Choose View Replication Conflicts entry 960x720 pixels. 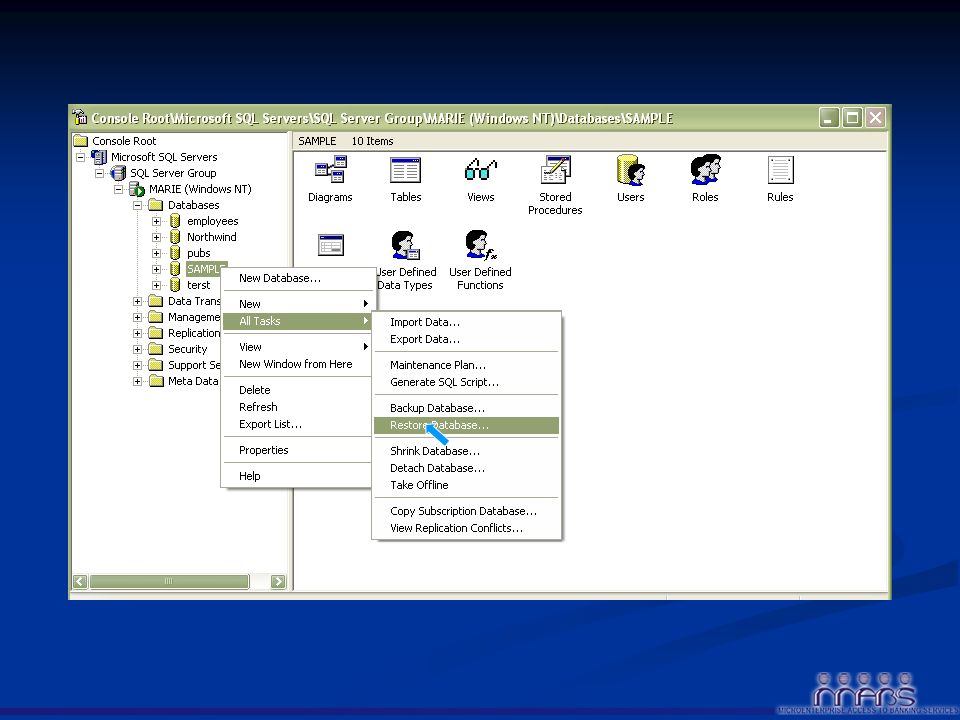pos(467,528)
